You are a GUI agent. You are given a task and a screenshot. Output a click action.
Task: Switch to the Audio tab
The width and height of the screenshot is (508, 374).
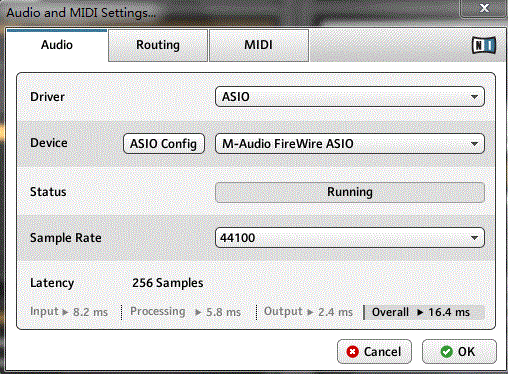point(57,45)
